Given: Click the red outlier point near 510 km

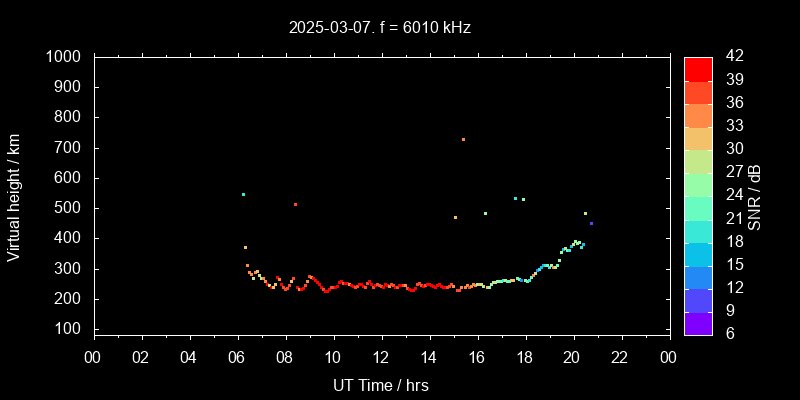Looking at the screenshot, I should point(295,204).
